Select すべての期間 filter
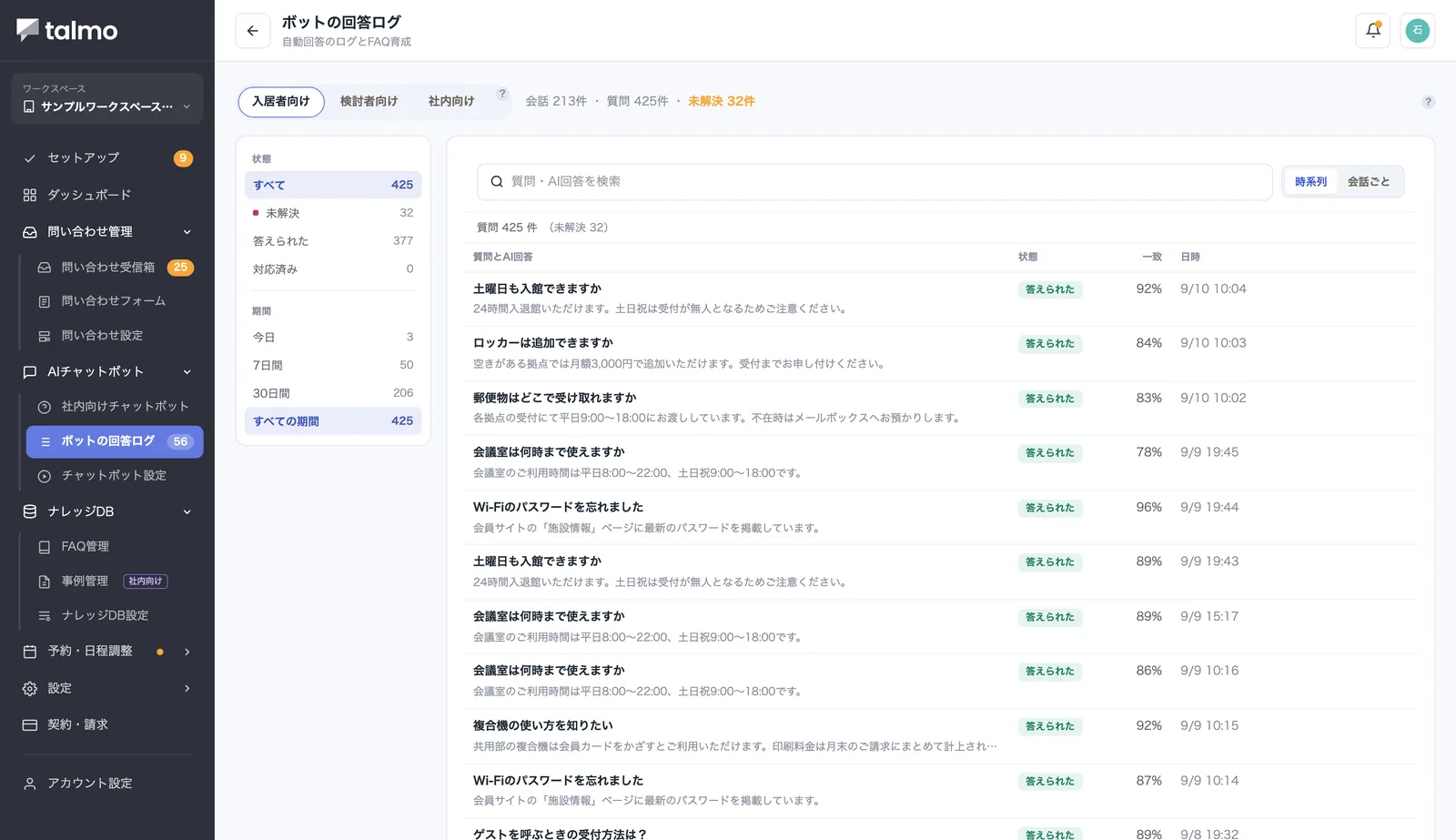Screen dimensions: 1456x840 point(333,421)
